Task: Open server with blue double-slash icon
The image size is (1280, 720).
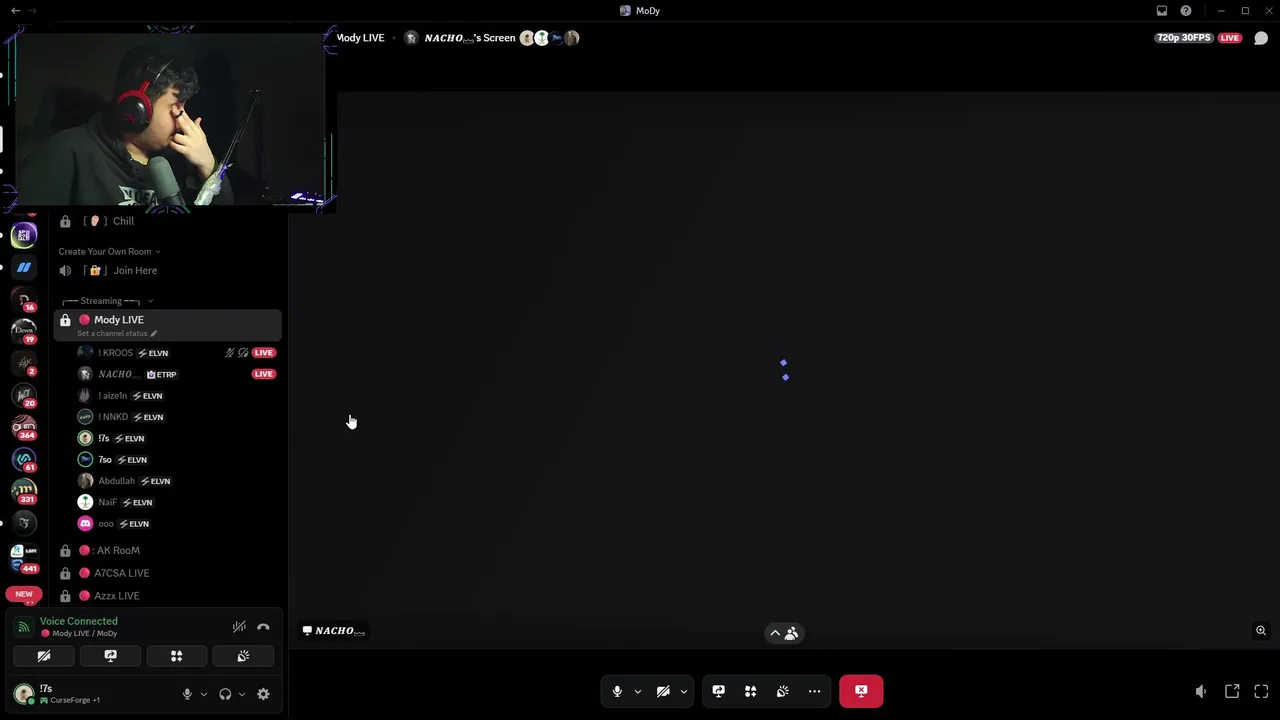Action: pyautogui.click(x=24, y=267)
